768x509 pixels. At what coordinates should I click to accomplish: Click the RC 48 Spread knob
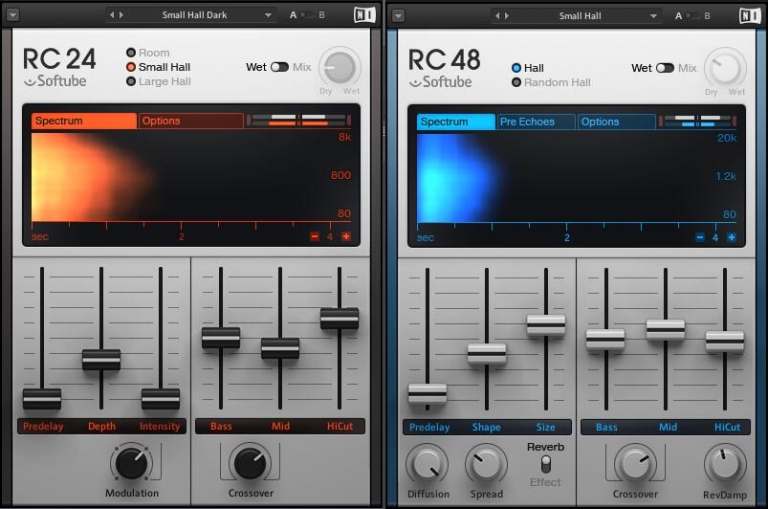486,464
